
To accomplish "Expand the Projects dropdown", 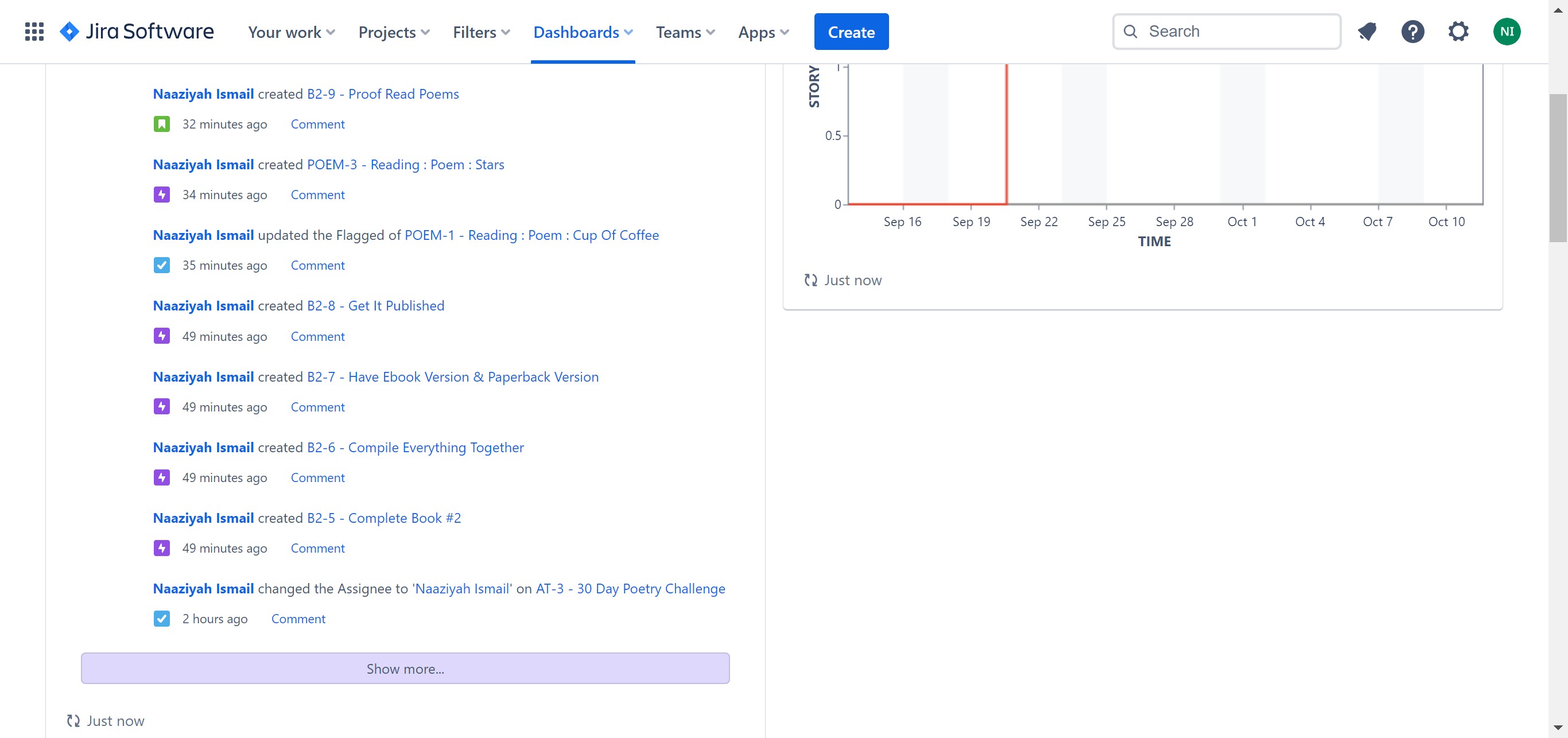I will 394,32.
